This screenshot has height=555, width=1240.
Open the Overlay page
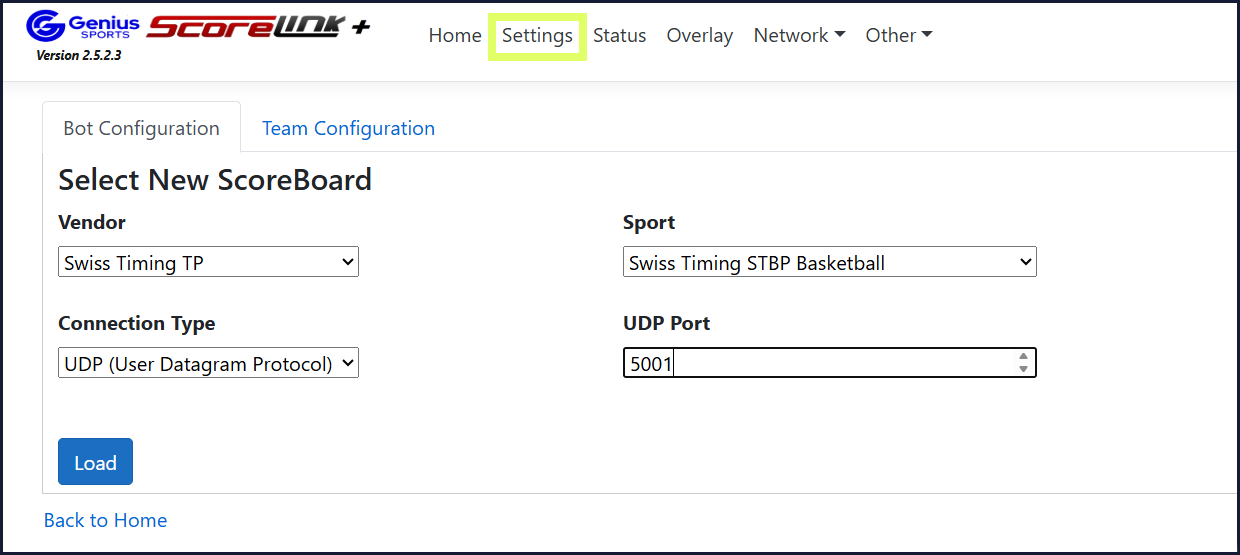(x=699, y=35)
